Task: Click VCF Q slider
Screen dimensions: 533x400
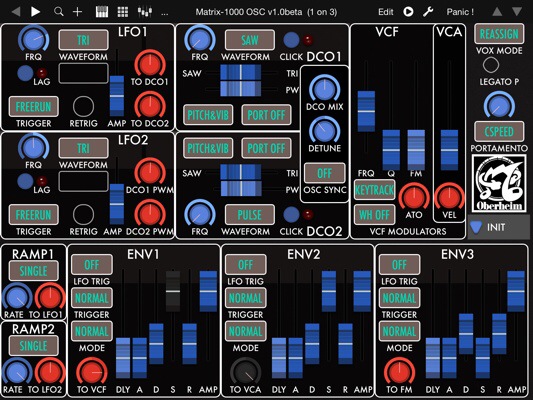Action: pyautogui.click(x=391, y=150)
